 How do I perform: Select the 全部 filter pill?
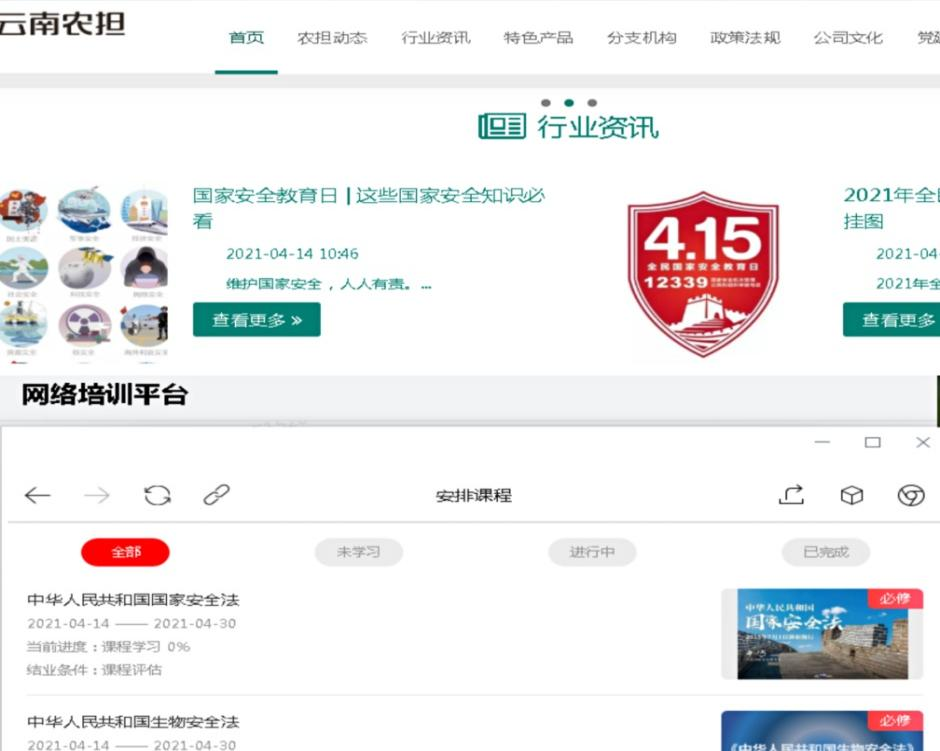point(125,552)
